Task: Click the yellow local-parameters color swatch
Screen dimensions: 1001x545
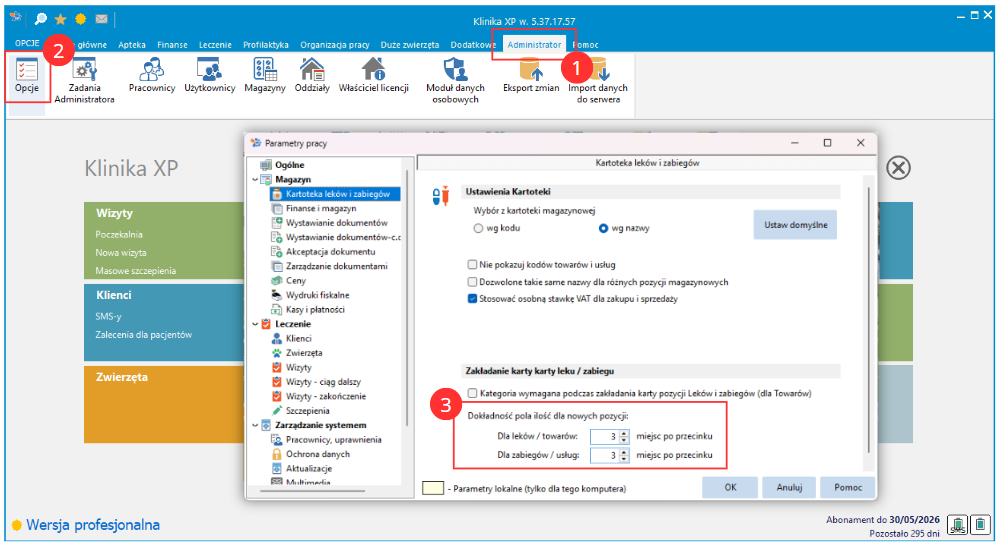Action: coord(434,488)
